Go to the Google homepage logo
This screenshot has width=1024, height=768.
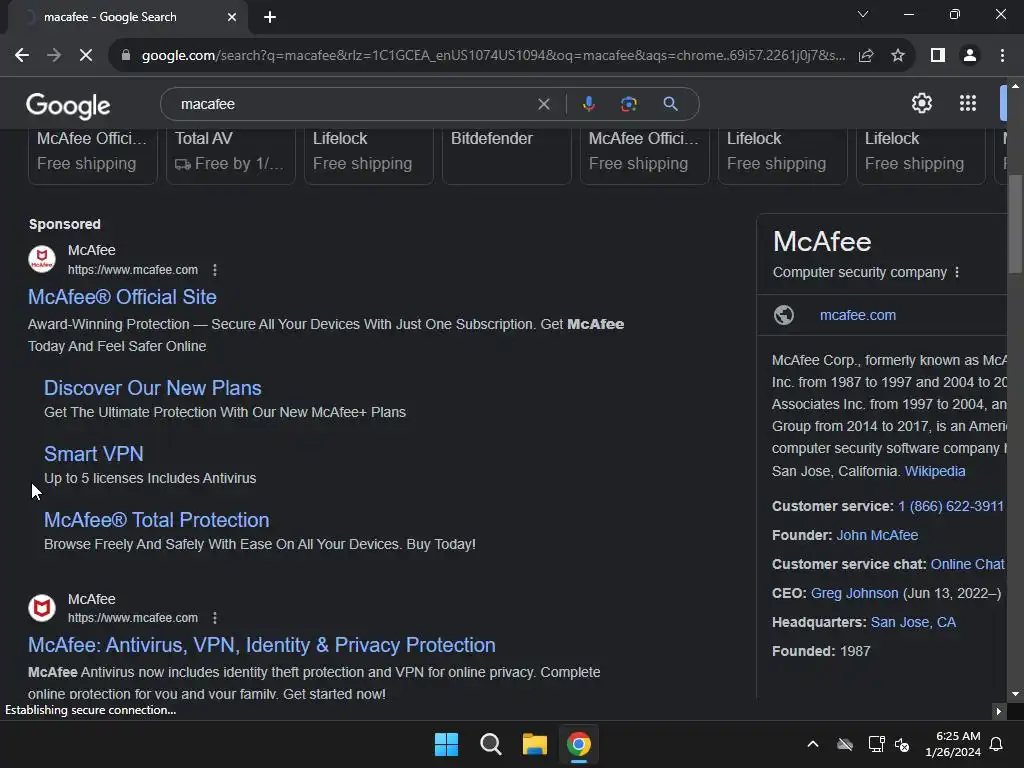coord(69,105)
